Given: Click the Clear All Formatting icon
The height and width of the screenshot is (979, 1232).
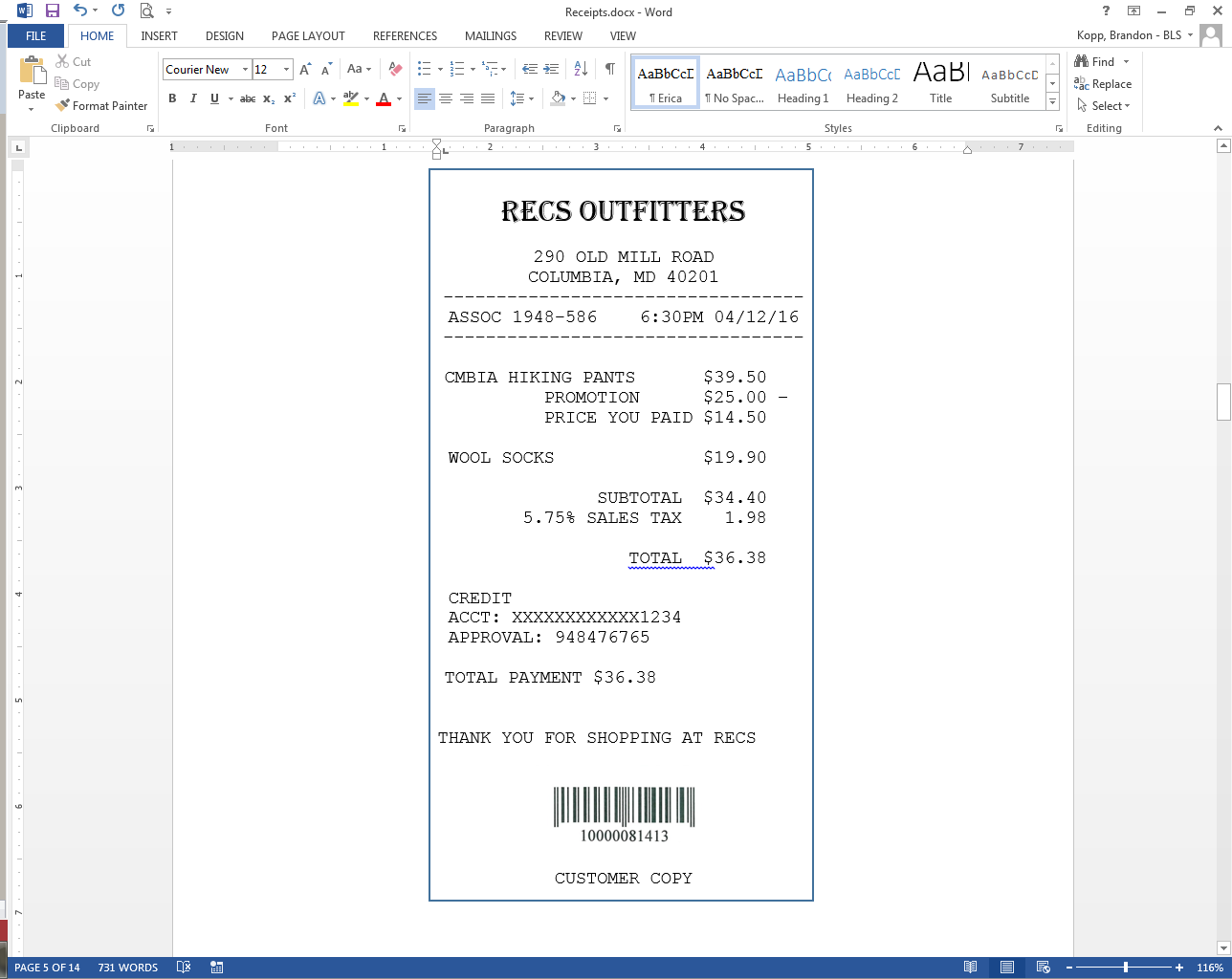Looking at the screenshot, I should pyautogui.click(x=395, y=69).
